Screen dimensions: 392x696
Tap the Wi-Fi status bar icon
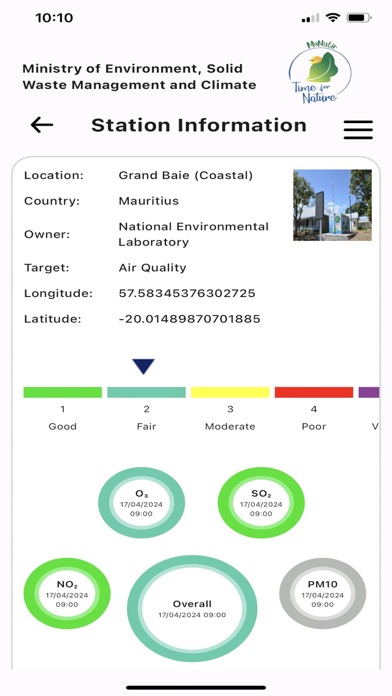pos(332,18)
